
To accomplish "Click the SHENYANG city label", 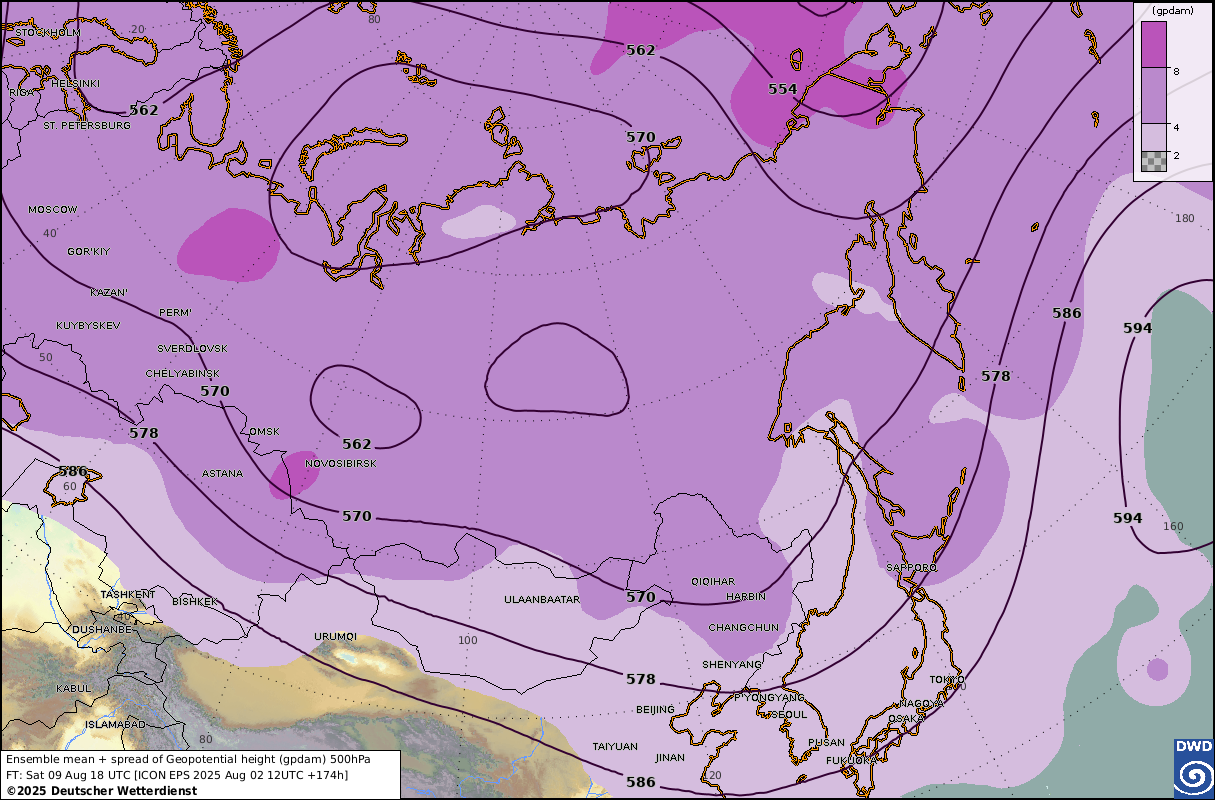I will 732,665.
